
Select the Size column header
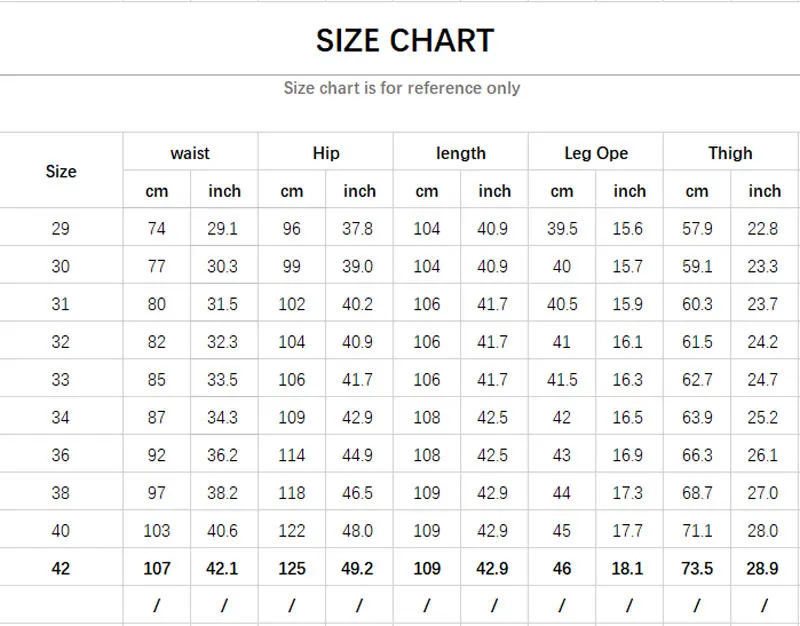click(x=61, y=171)
